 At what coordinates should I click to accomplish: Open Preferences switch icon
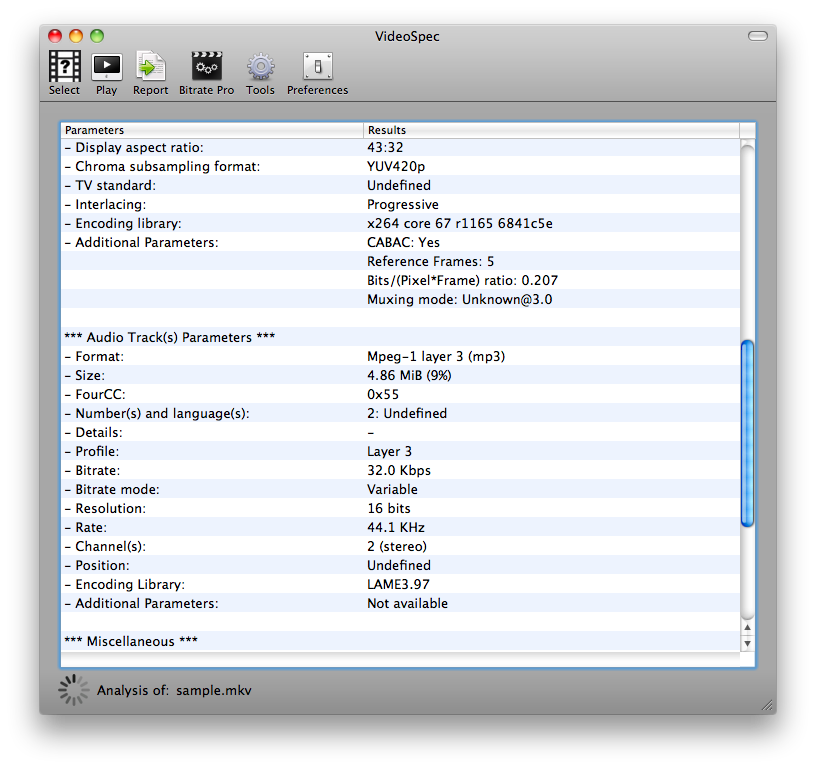(317, 73)
